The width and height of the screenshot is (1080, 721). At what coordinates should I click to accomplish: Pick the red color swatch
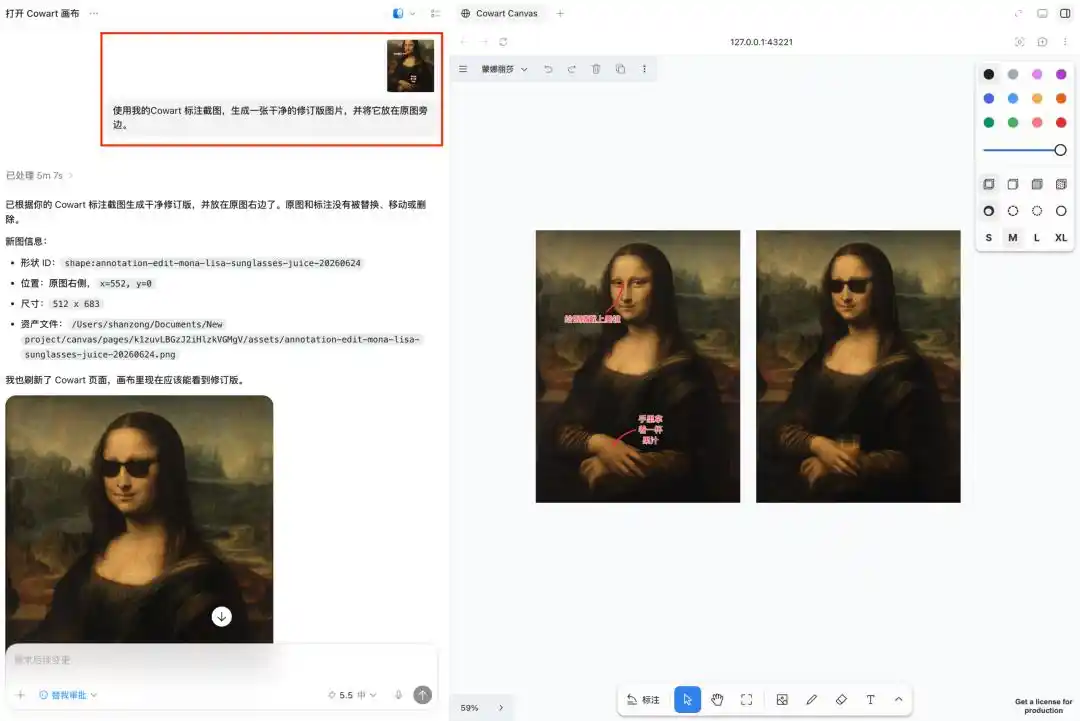point(1061,123)
